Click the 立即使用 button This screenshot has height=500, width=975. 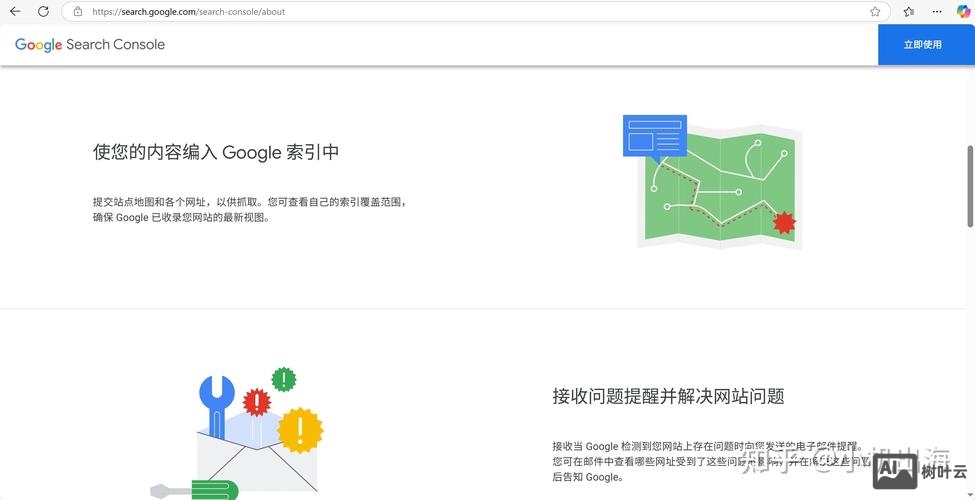[x=926, y=45]
